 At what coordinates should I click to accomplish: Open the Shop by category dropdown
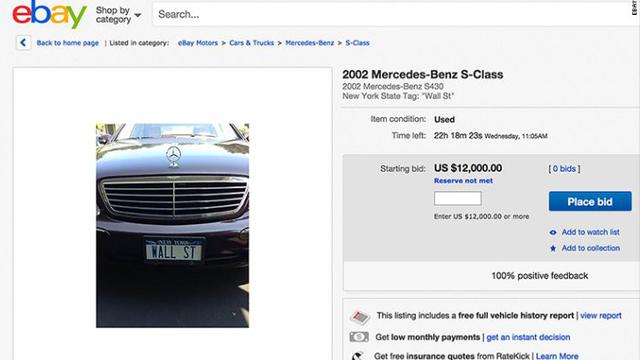118,15
